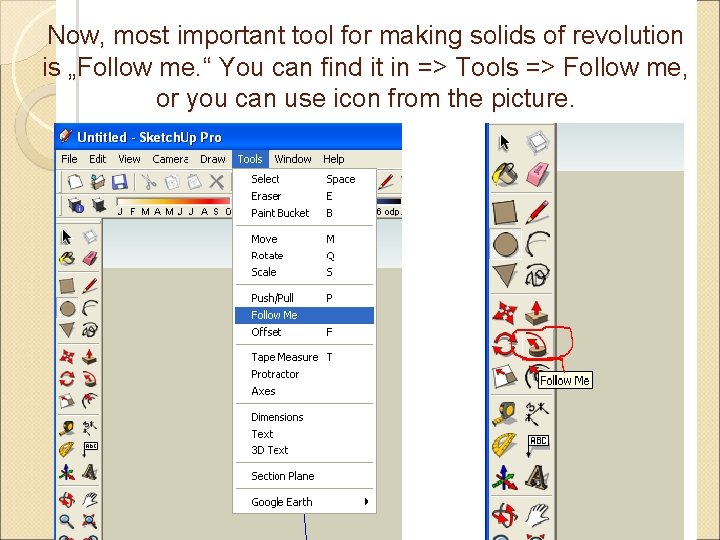This screenshot has width=720, height=540.
Task: Open the Camera menu
Action: 170,159
